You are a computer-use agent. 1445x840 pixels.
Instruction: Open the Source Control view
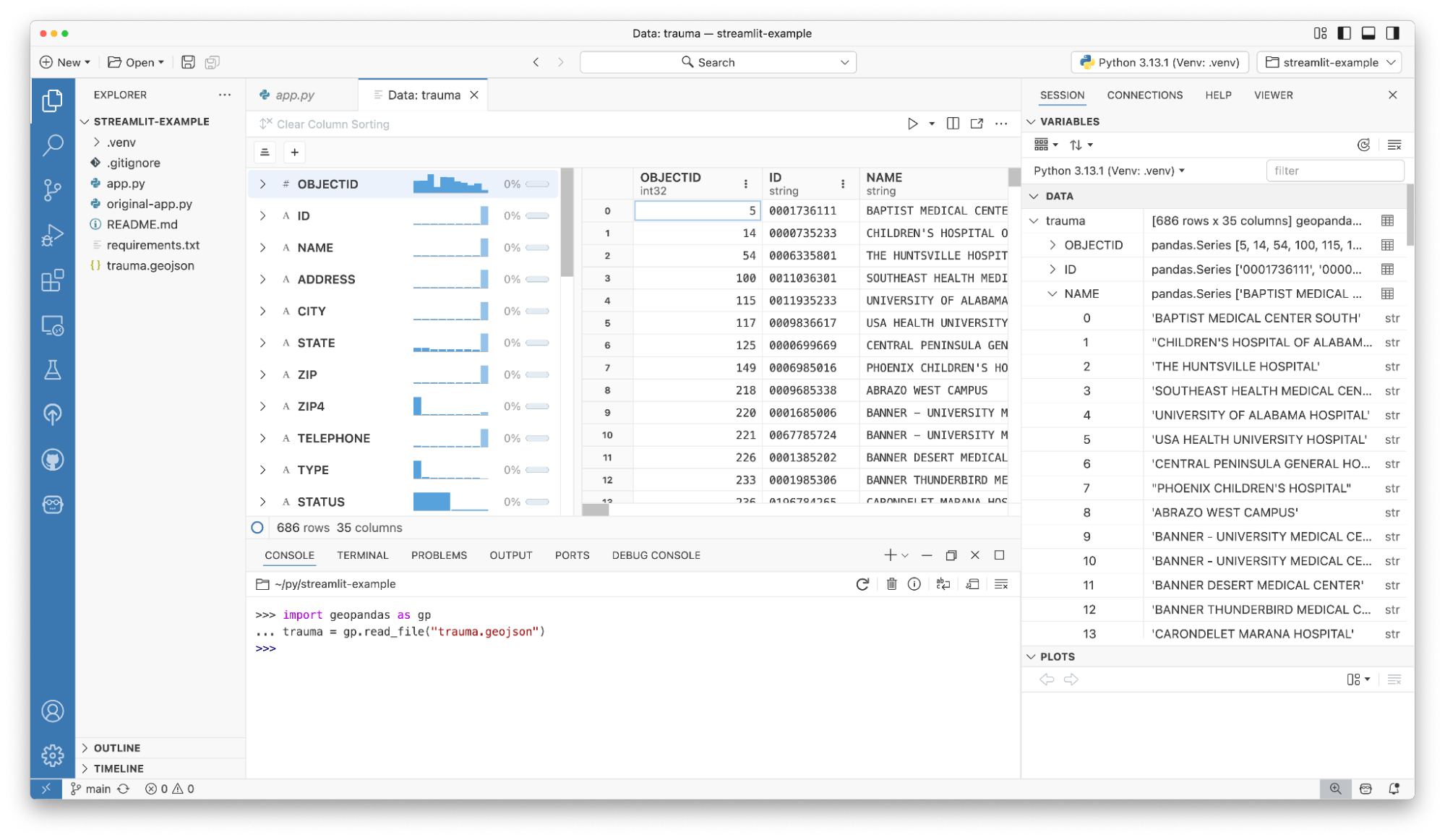(52, 190)
